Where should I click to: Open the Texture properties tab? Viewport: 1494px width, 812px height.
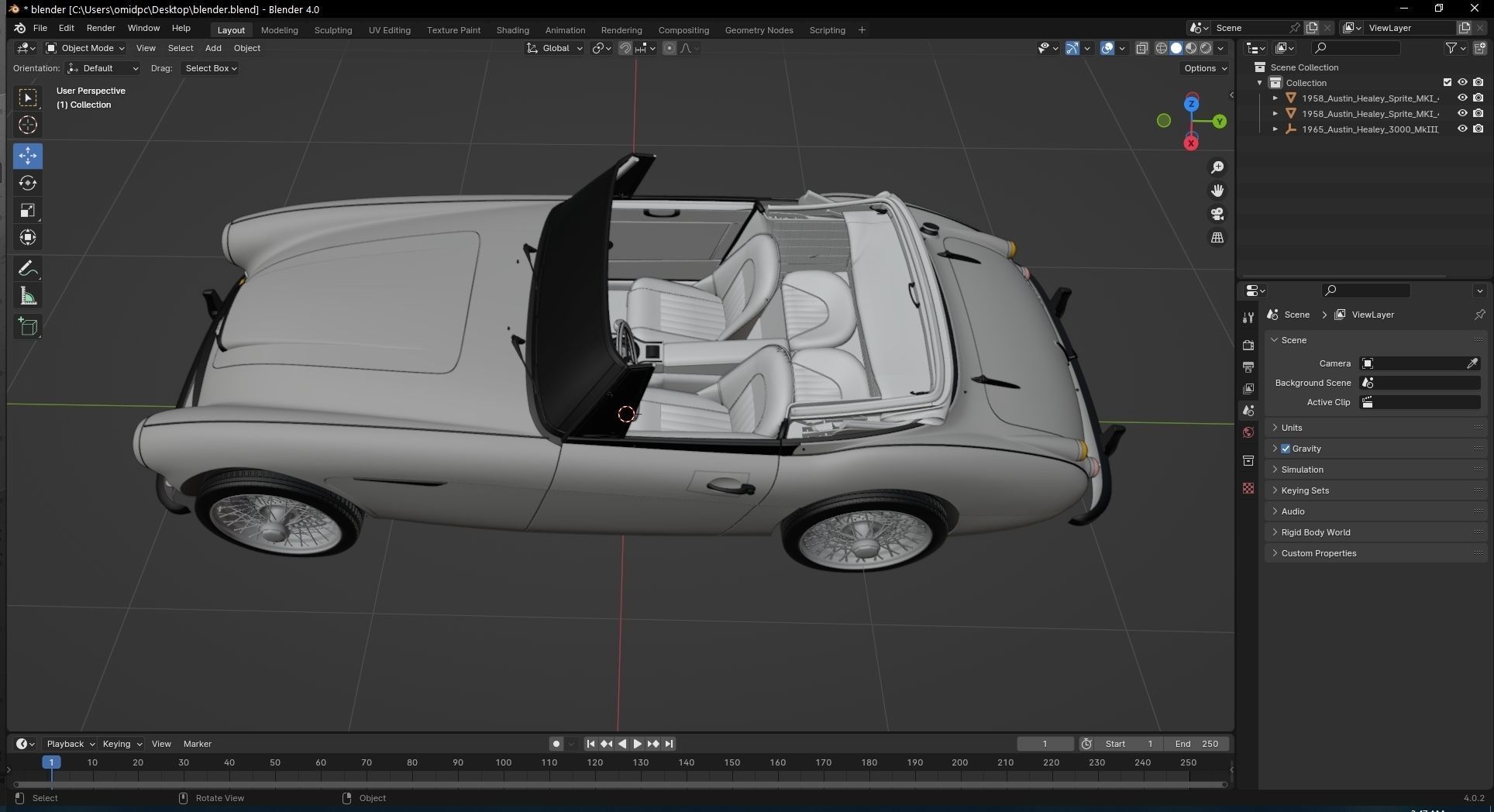click(x=1248, y=488)
